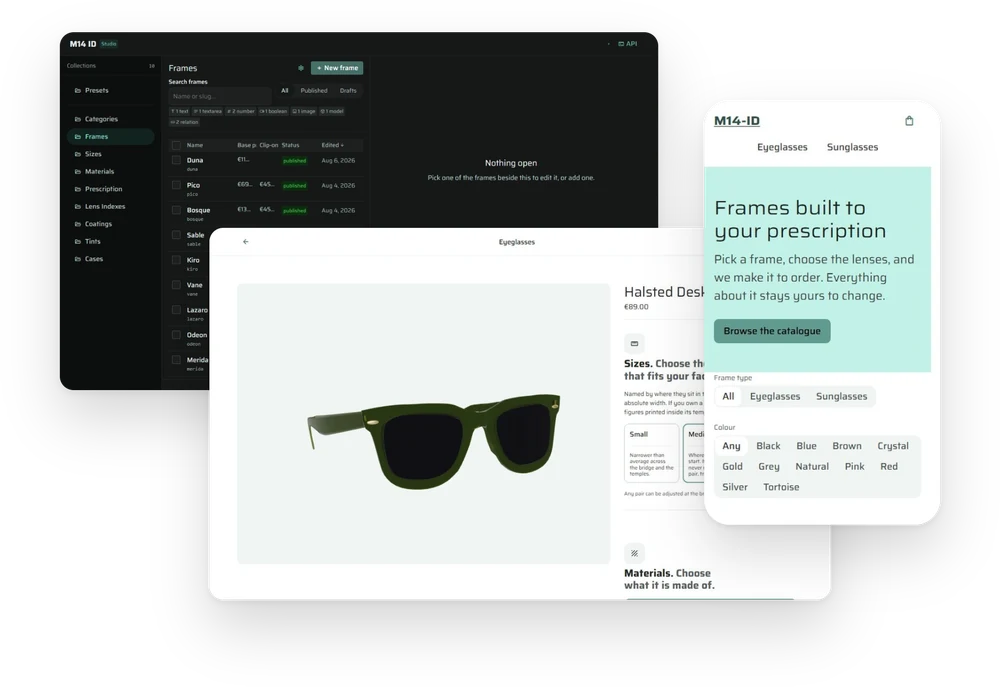Filter colour by Silver
The image size is (1000, 687).
735,487
